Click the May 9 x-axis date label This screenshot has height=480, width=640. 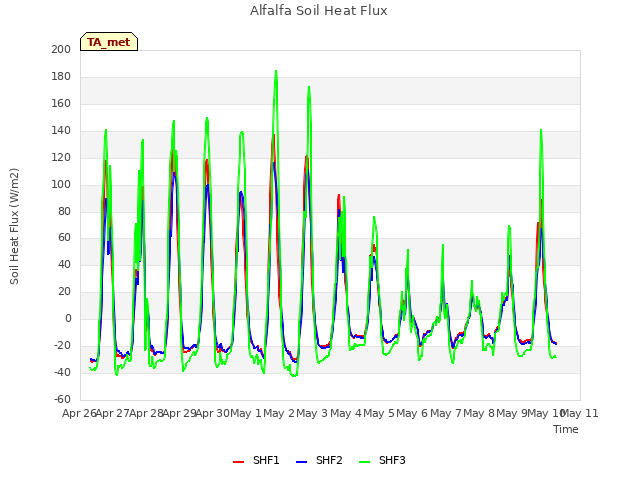click(x=513, y=413)
